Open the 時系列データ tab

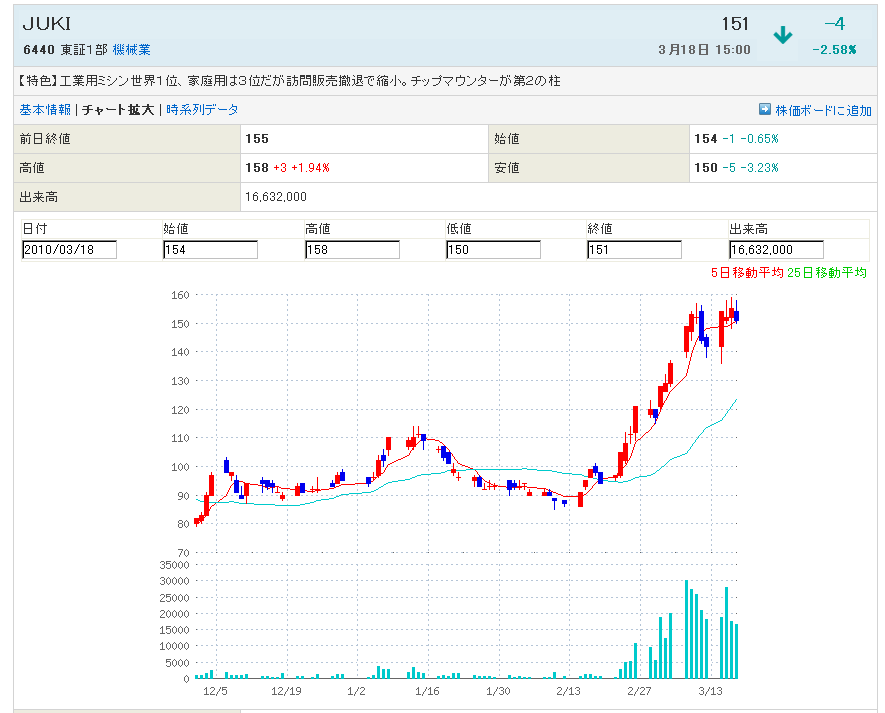202,110
